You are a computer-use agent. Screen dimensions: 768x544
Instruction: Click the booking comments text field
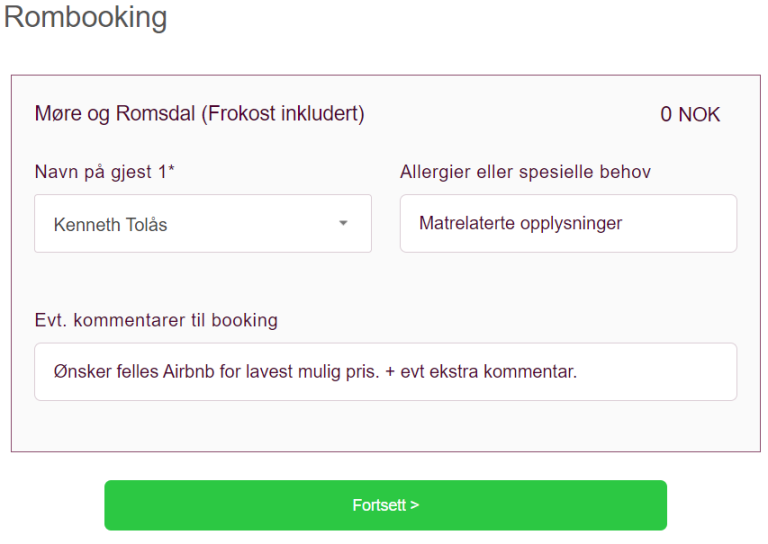coord(385,372)
